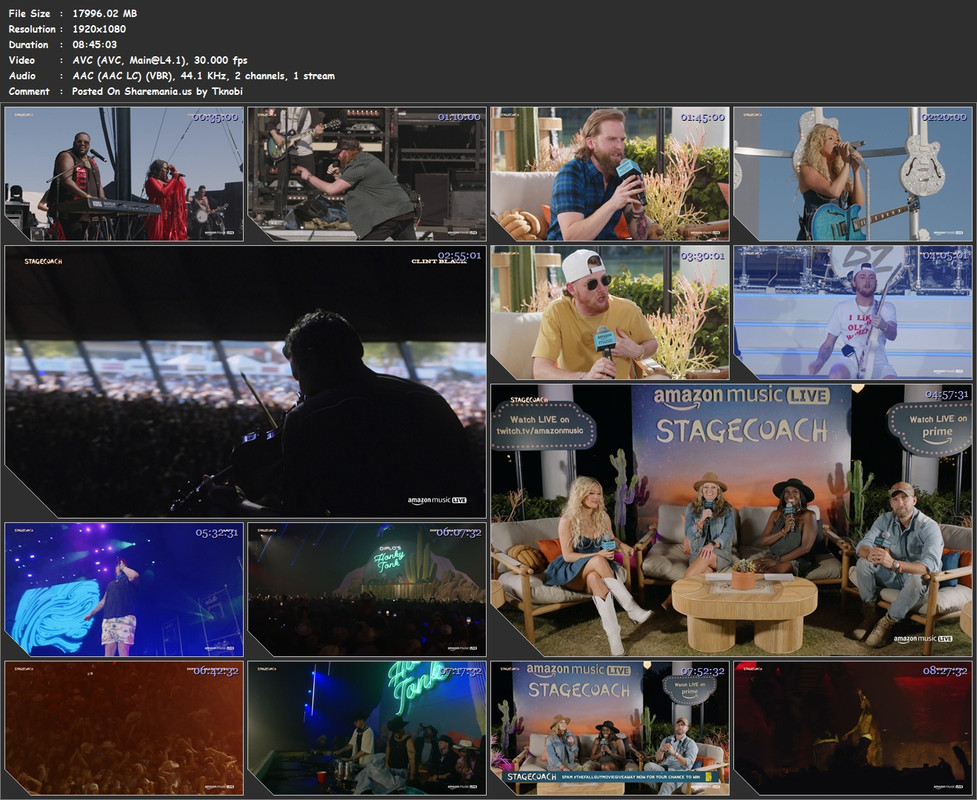Click the 'amazon music LIVE' banner heading in large frame
This screenshot has width=977, height=800.
741,396
